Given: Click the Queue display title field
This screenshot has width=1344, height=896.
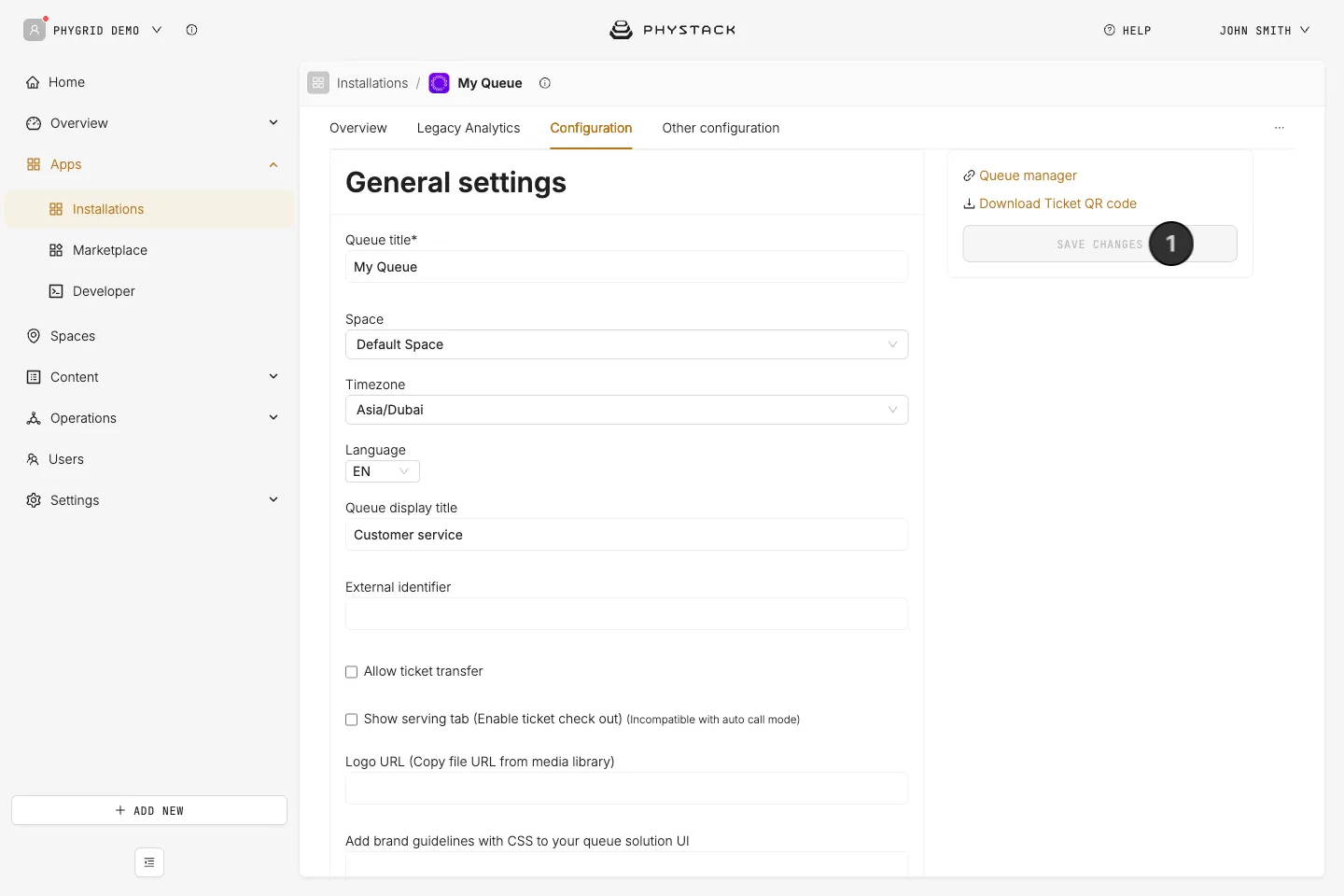Looking at the screenshot, I should click(626, 535).
